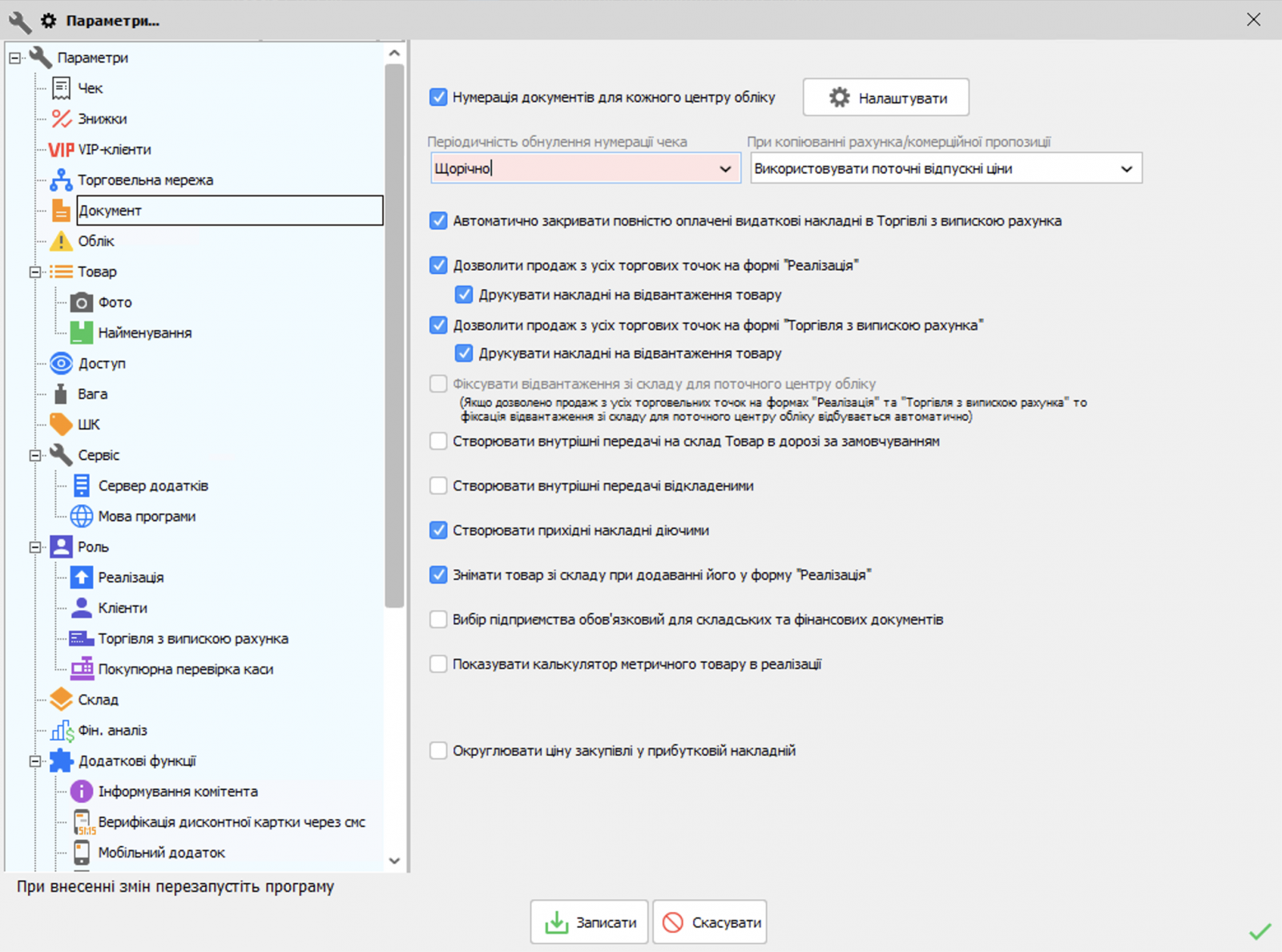The height and width of the screenshot is (952, 1282).
Task: Click the phone icon beside Мобільний додаток
Action: click(x=81, y=853)
